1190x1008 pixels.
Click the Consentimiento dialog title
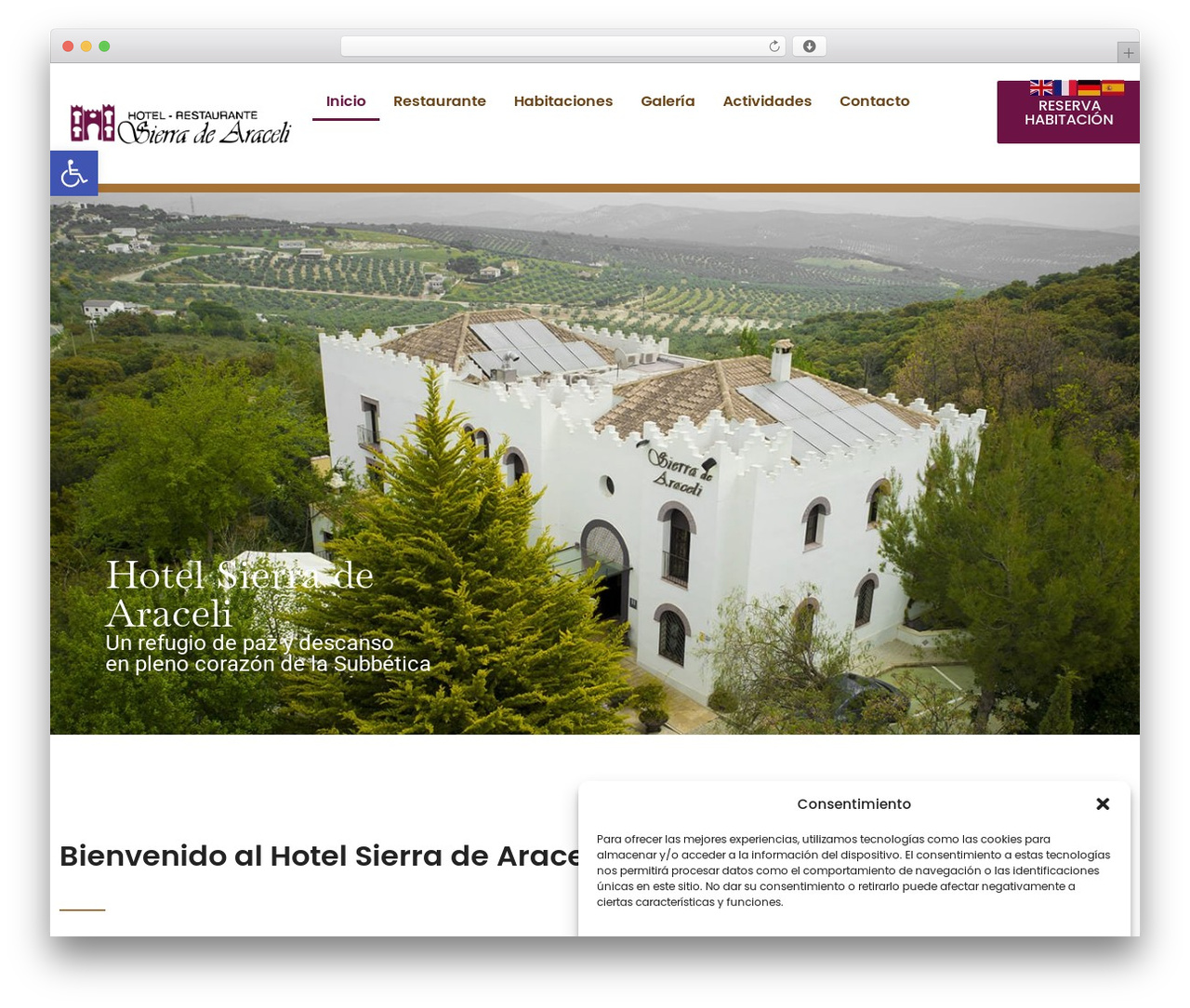(853, 804)
